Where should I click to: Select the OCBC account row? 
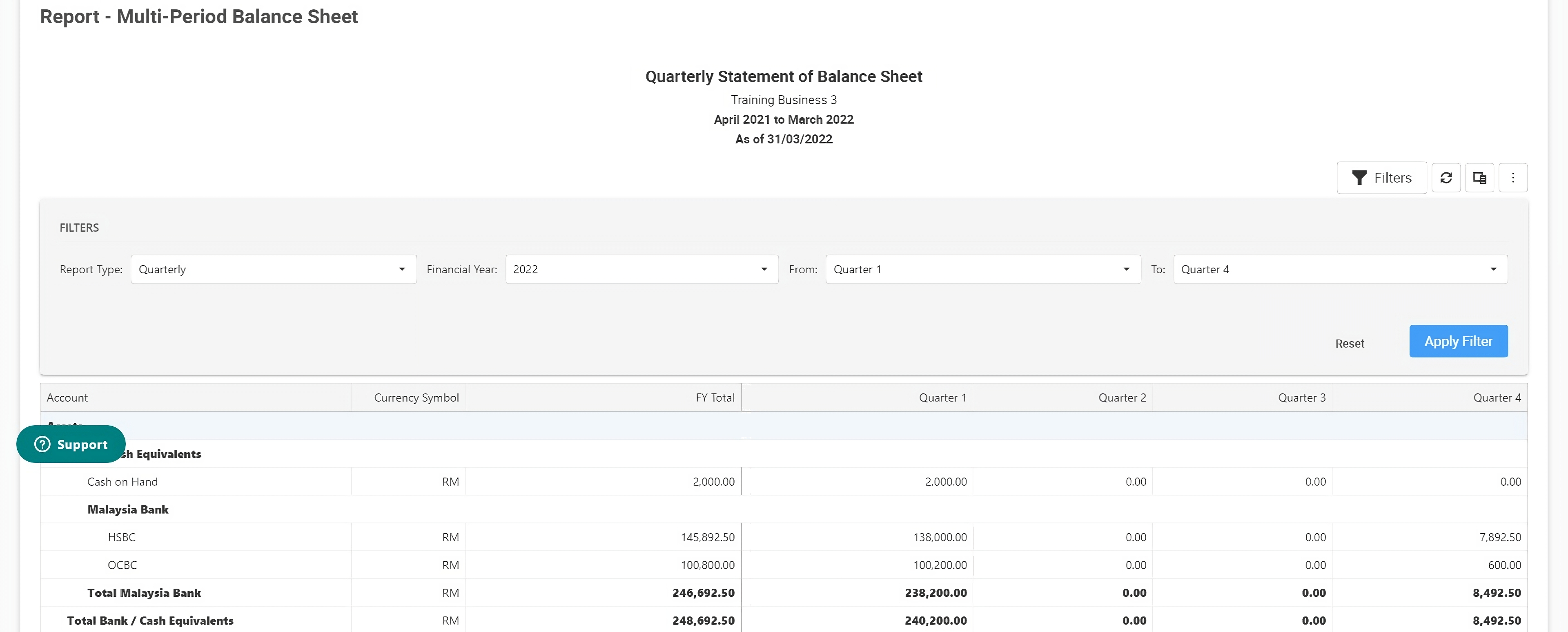click(784, 565)
